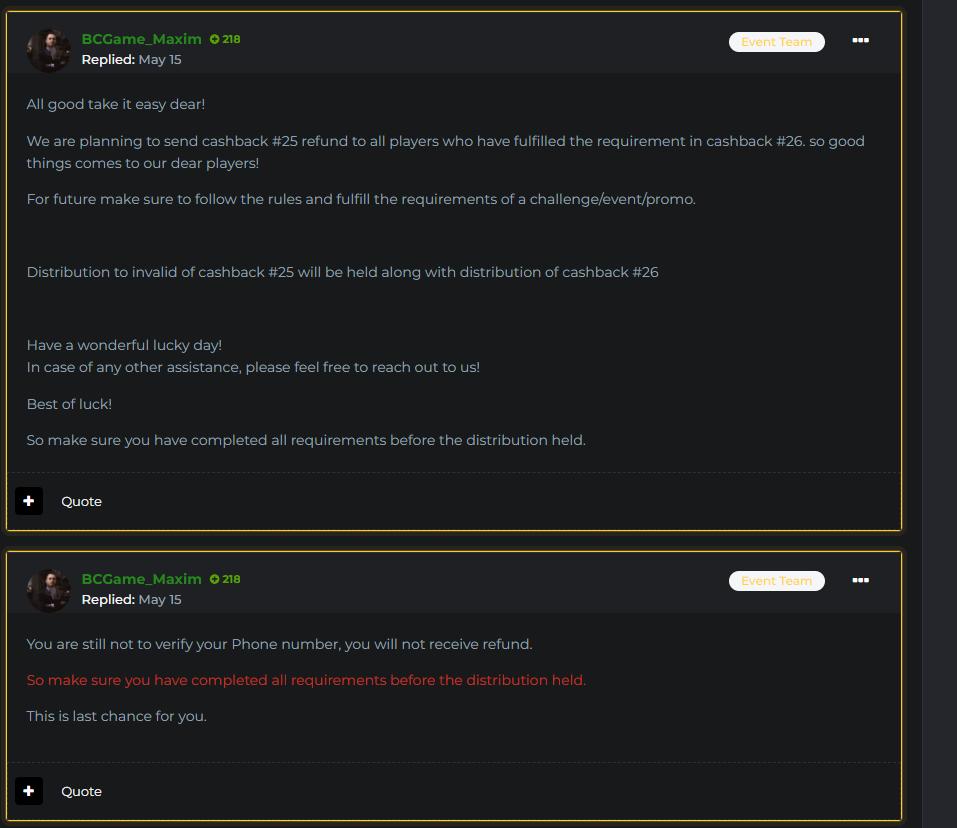Click the "All good take it easy dear!" line
Image resolution: width=957 pixels, height=828 pixels.
(116, 104)
